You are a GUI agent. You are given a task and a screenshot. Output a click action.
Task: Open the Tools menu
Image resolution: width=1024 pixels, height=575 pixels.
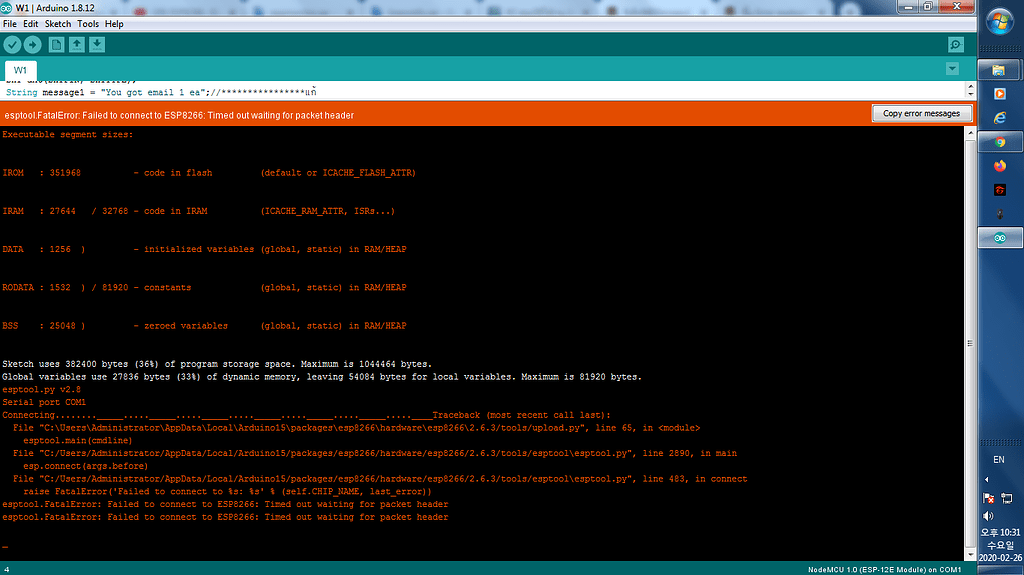(x=88, y=23)
